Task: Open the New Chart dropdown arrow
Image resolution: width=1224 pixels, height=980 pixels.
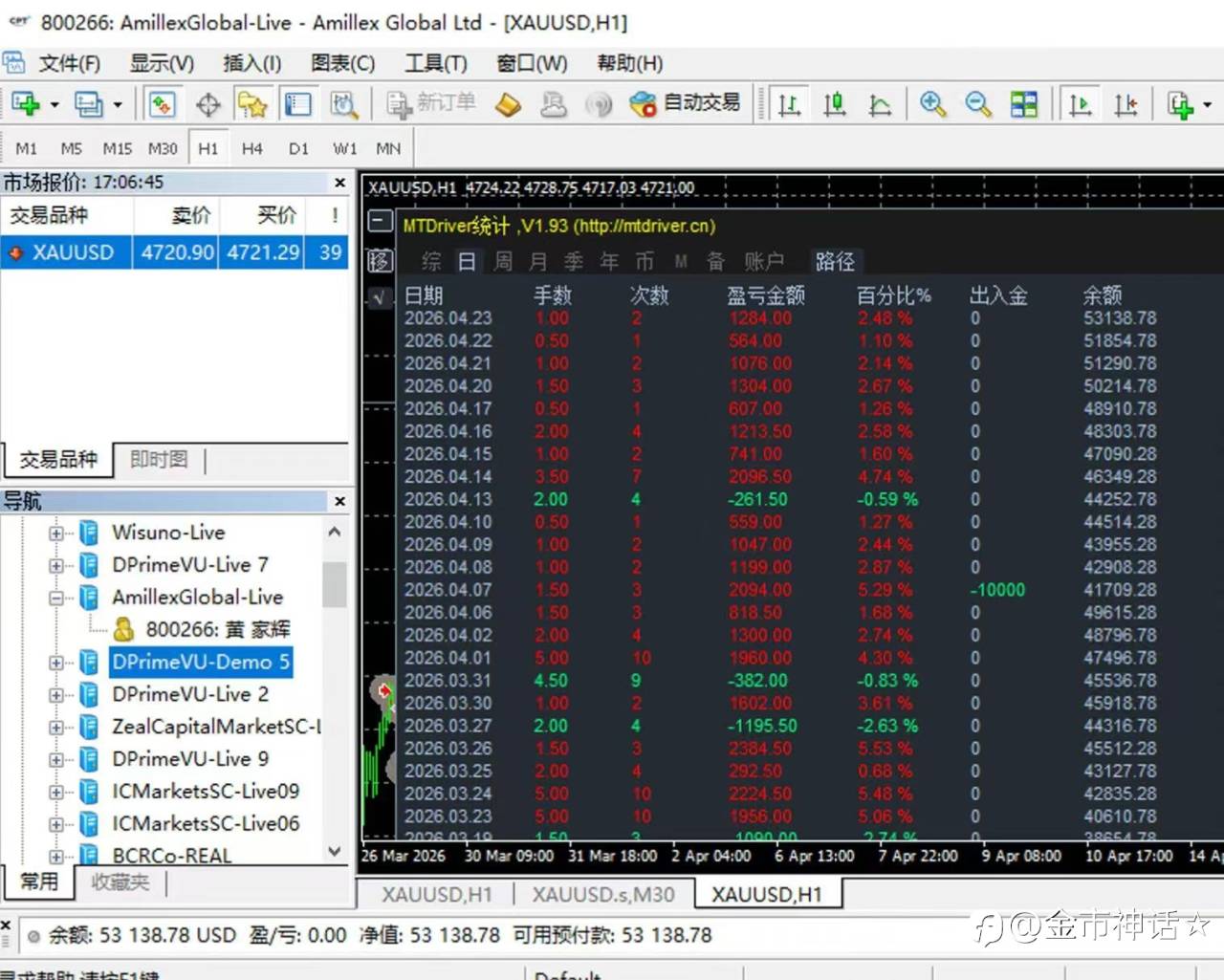Action: [x=53, y=103]
